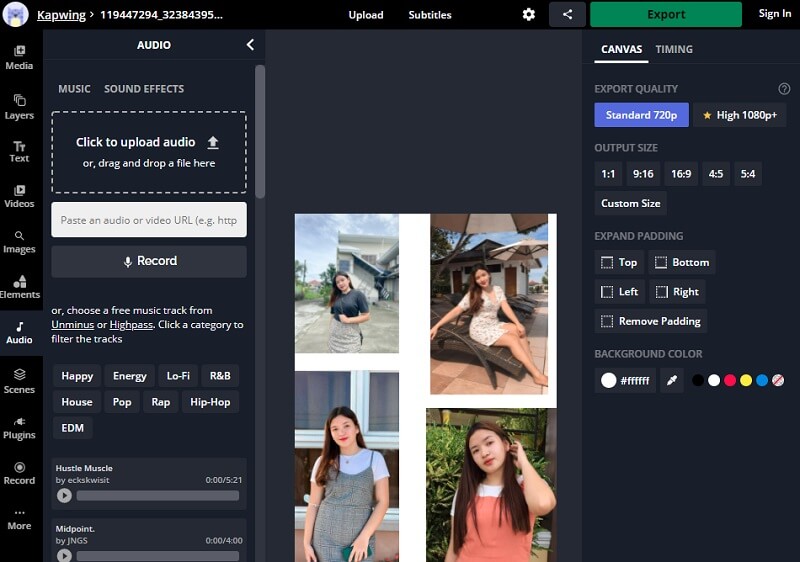Collapse the Audio panel with chevron
Image resolution: width=800 pixels, height=562 pixels.
(250, 45)
